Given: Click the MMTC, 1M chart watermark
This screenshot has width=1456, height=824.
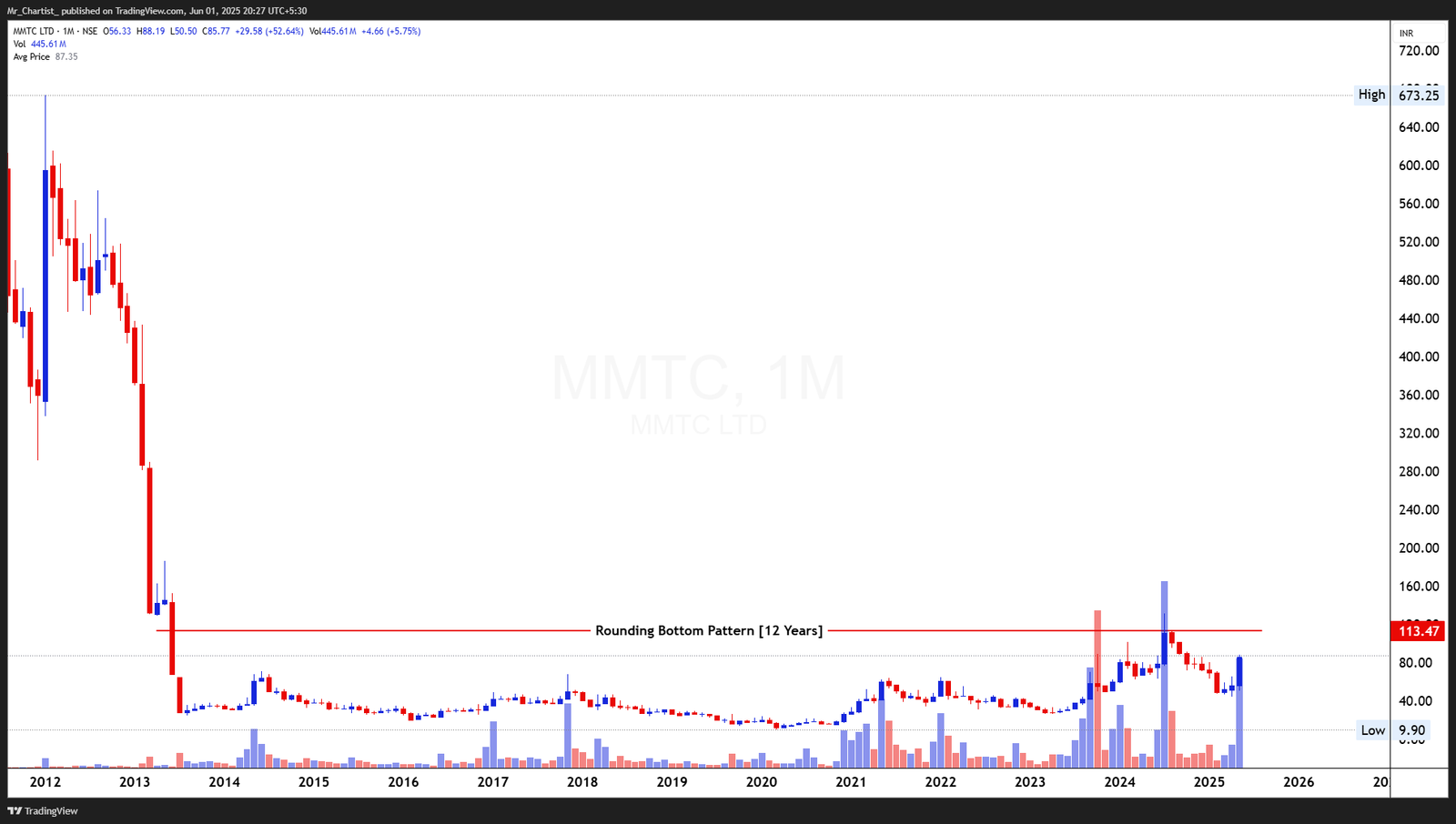Looking at the screenshot, I should [696, 379].
